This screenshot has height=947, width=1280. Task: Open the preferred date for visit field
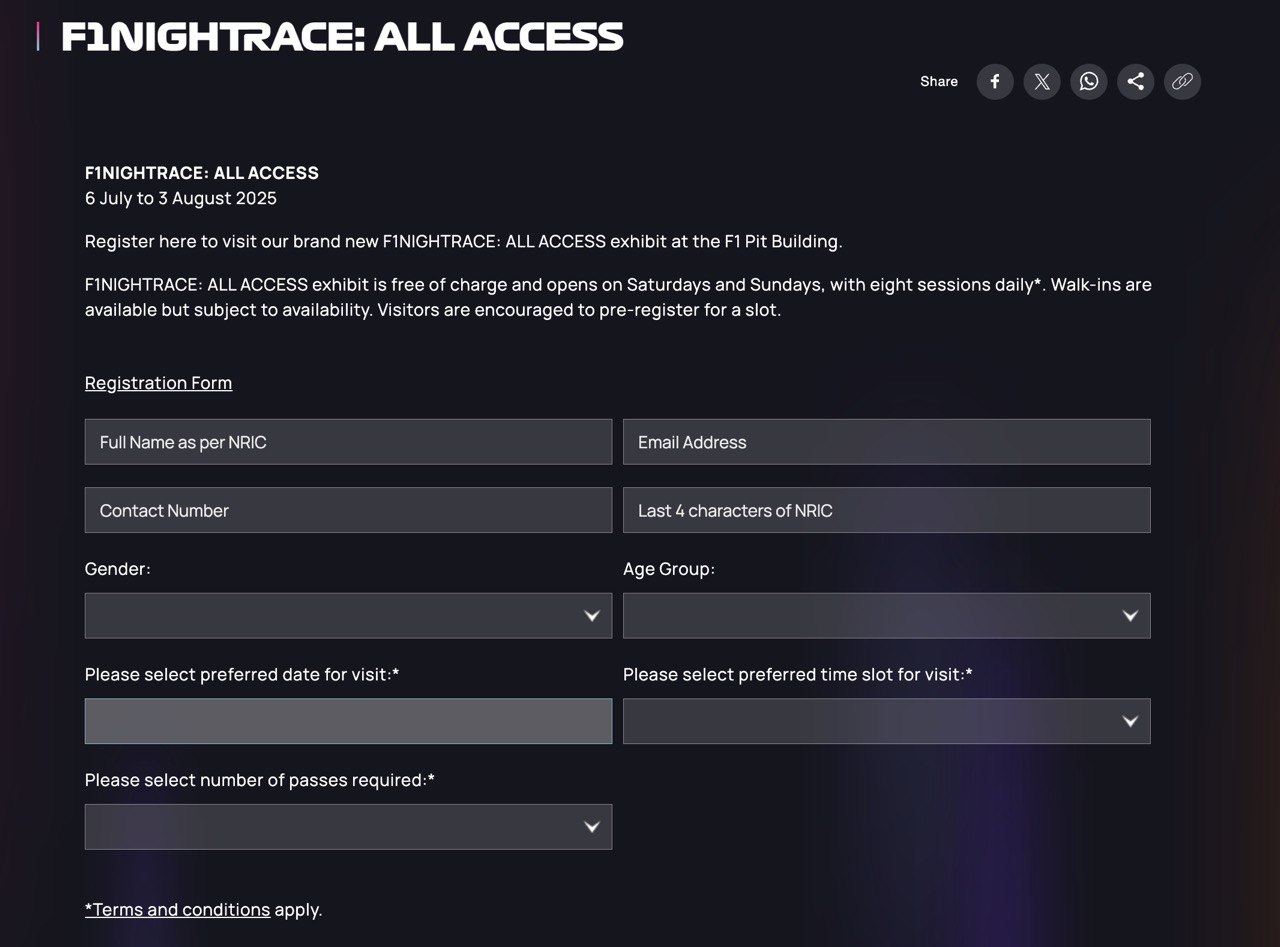348,721
